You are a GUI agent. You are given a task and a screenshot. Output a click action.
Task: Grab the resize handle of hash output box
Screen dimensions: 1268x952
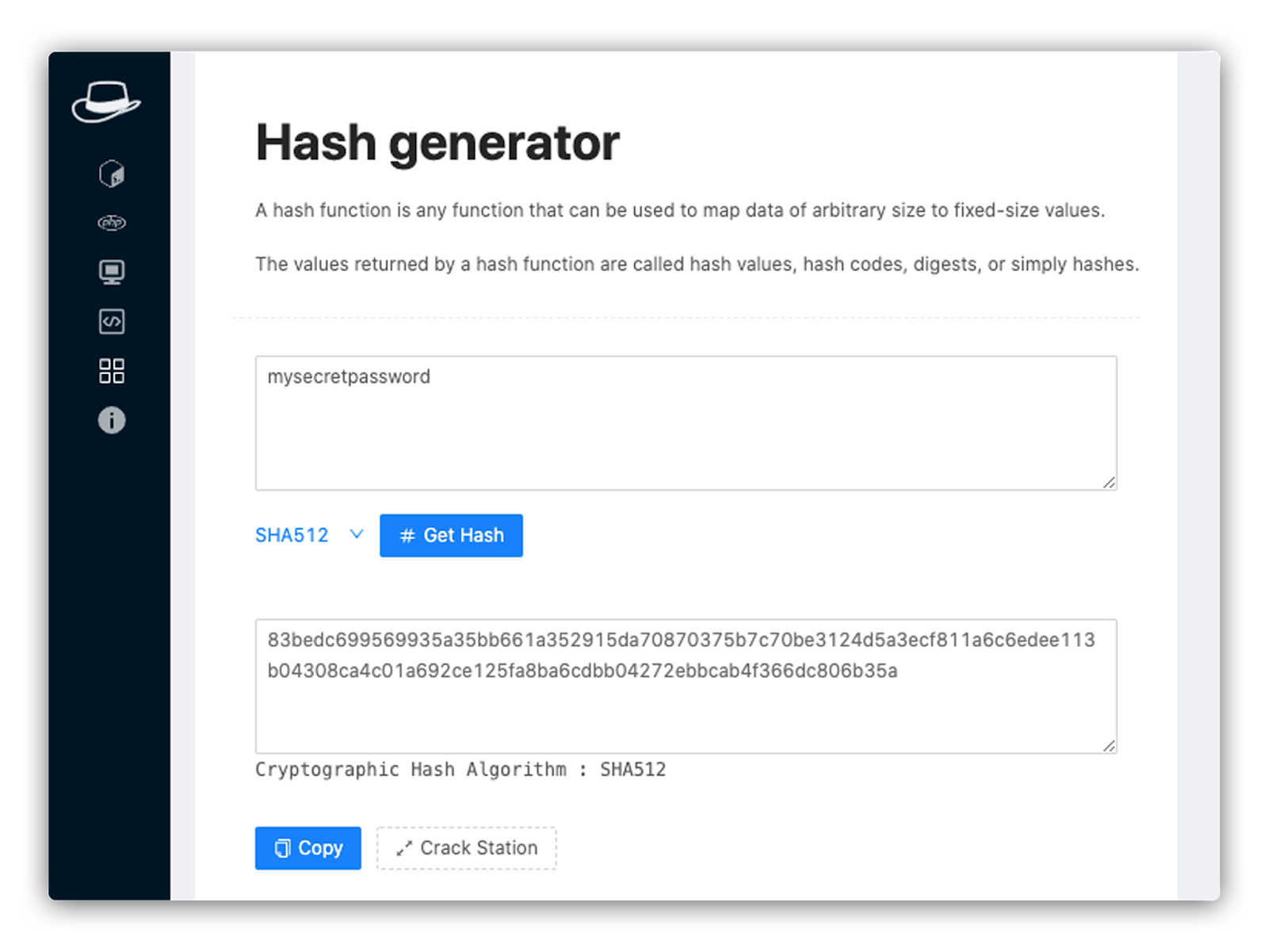[x=1109, y=745]
